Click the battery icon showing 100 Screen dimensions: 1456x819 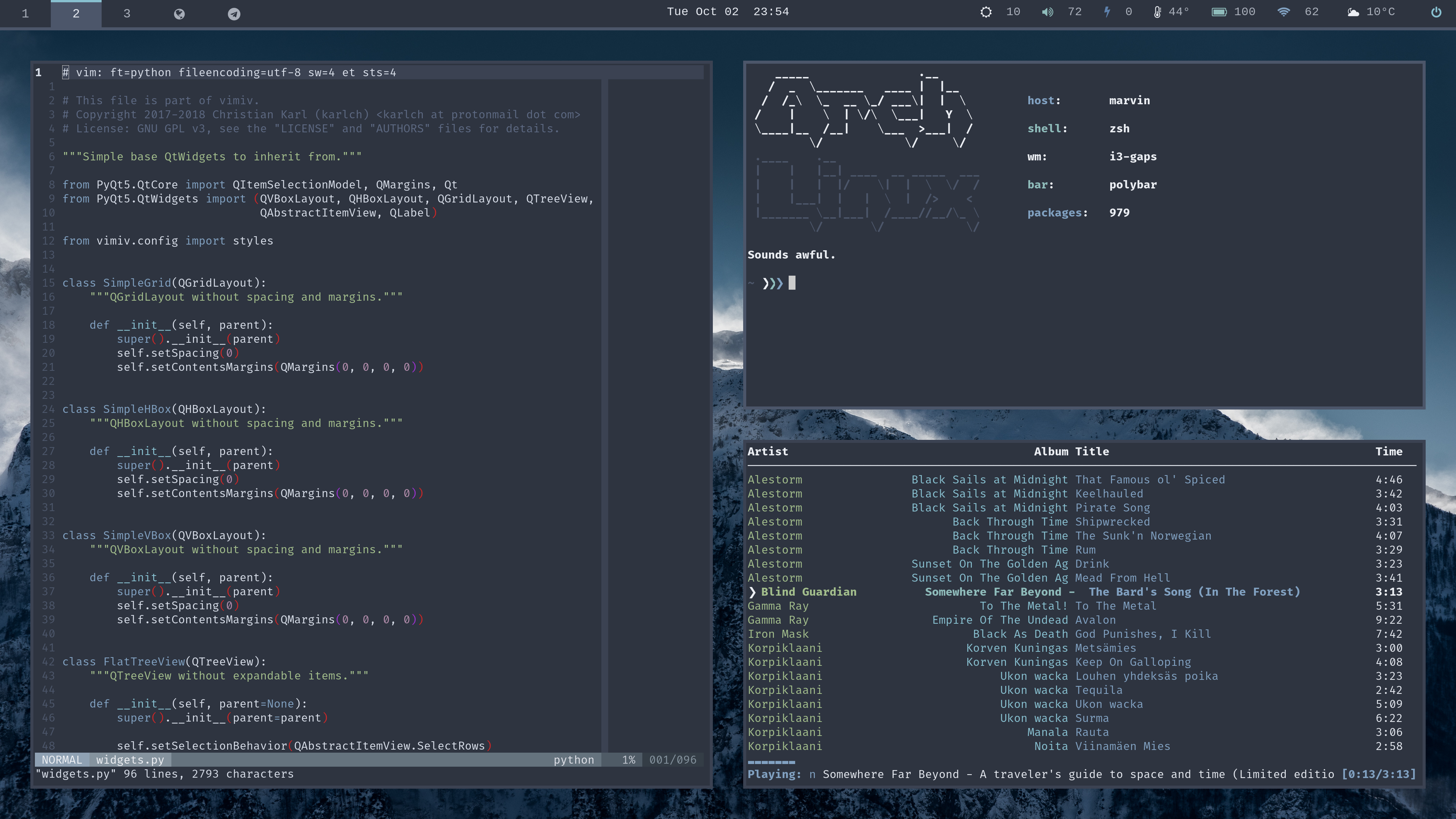pyautogui.click(x=1219, y=12)
